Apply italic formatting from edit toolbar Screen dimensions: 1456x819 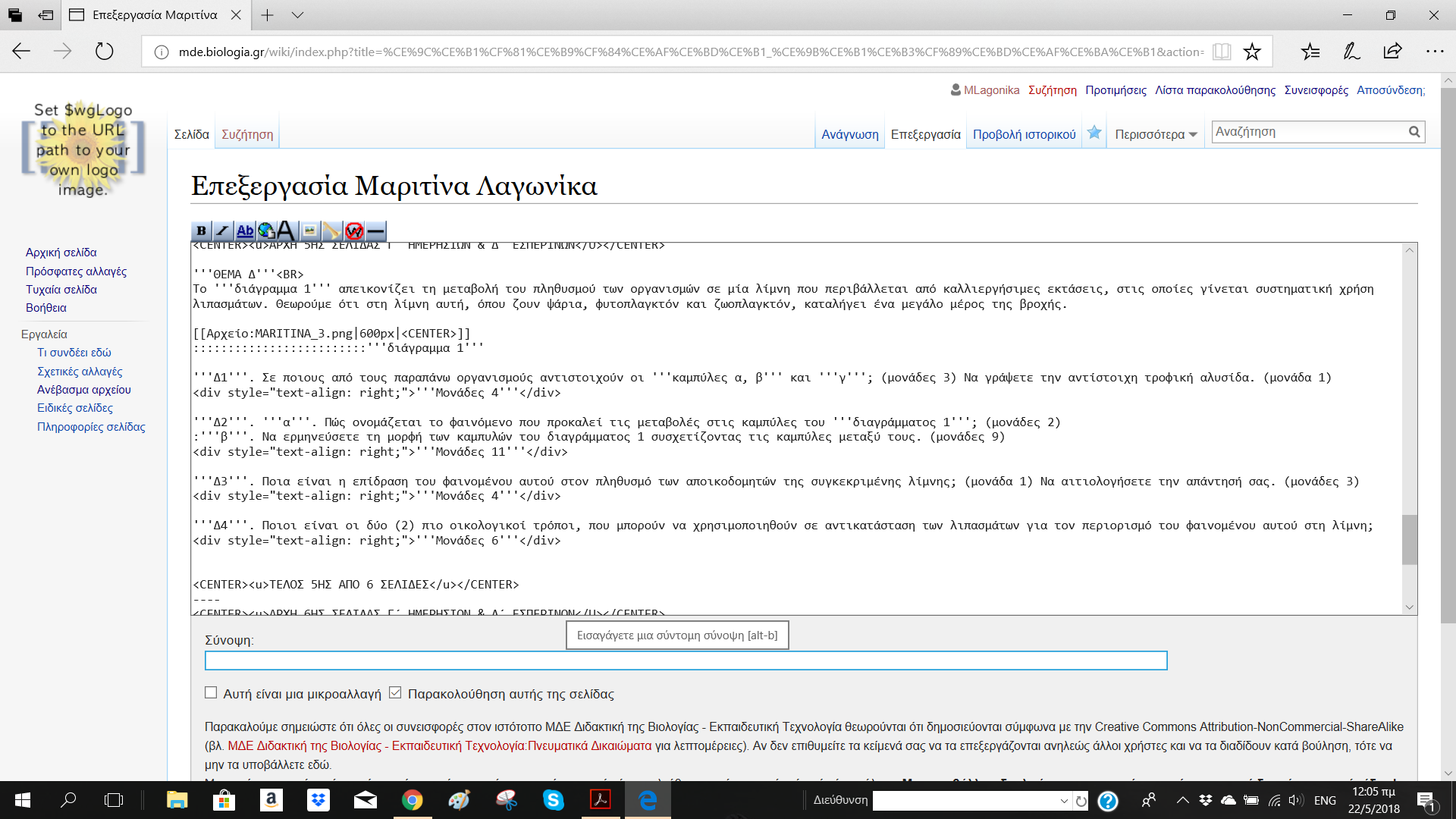click(x=223, y=231)
